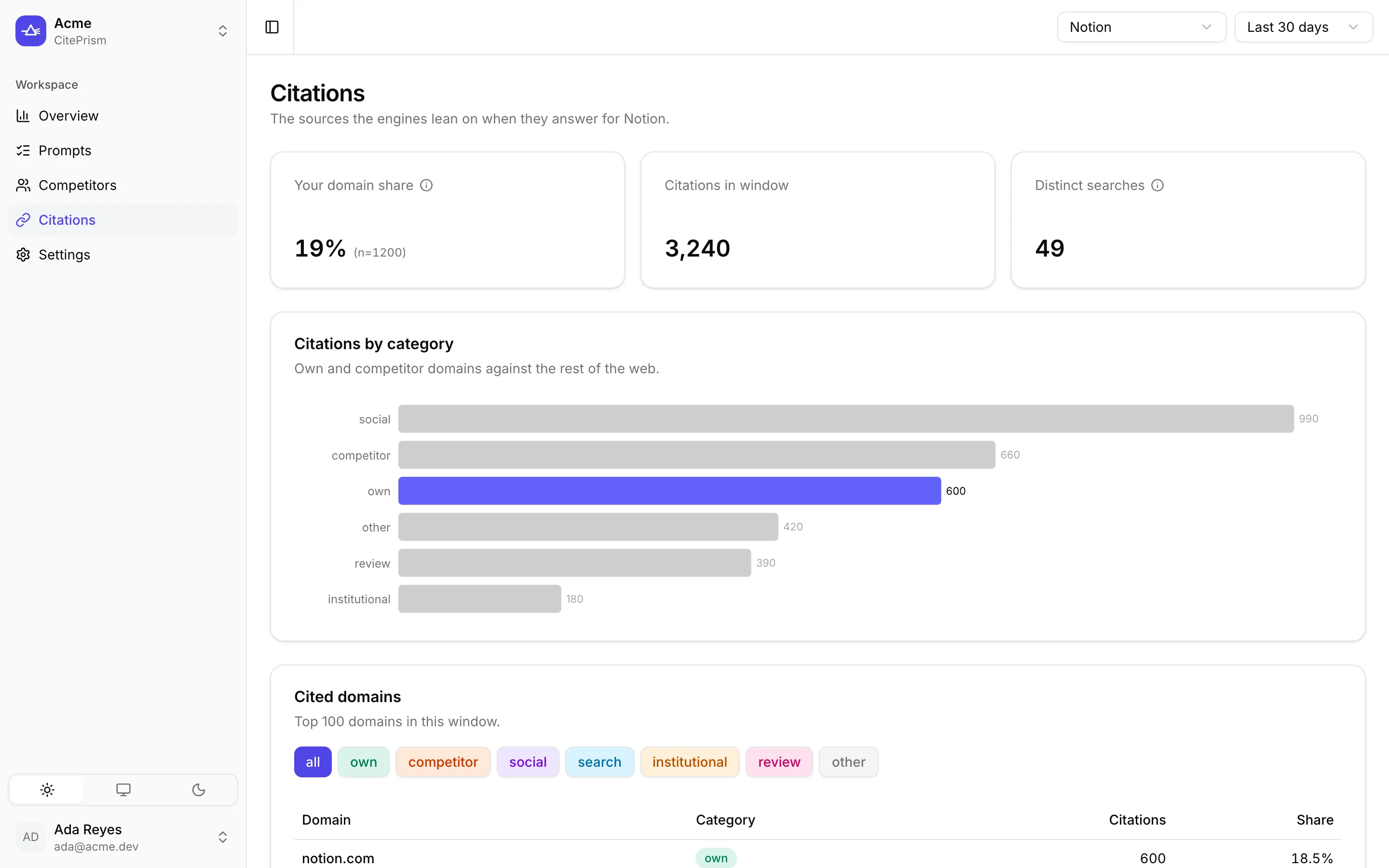Click the 600 citations cell for notion.com

pyautogui.click(x=1153, y=858)
